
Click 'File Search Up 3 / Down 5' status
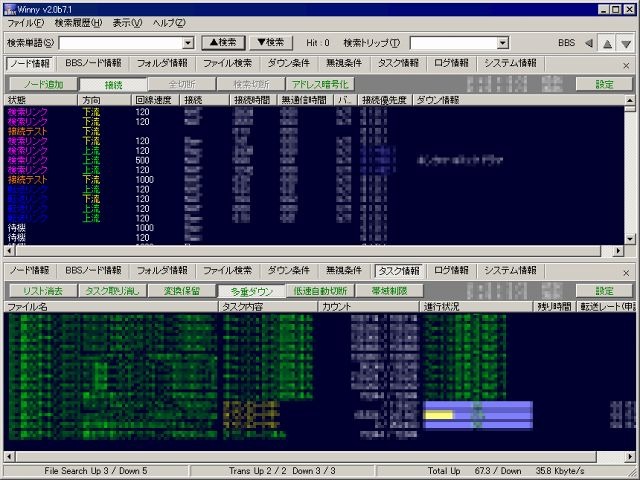coord(96,471)
